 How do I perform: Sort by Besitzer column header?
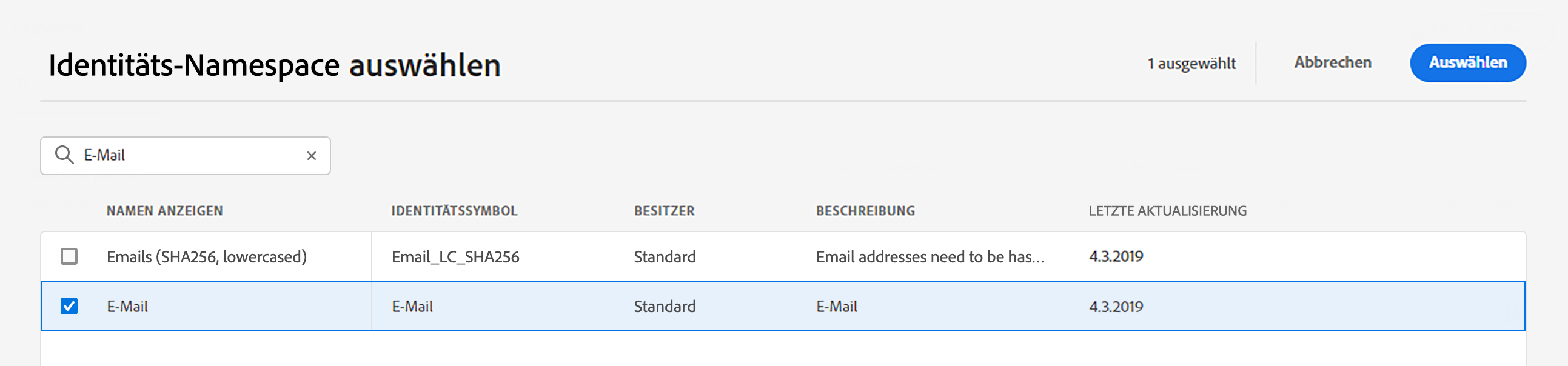coord(664,211)
